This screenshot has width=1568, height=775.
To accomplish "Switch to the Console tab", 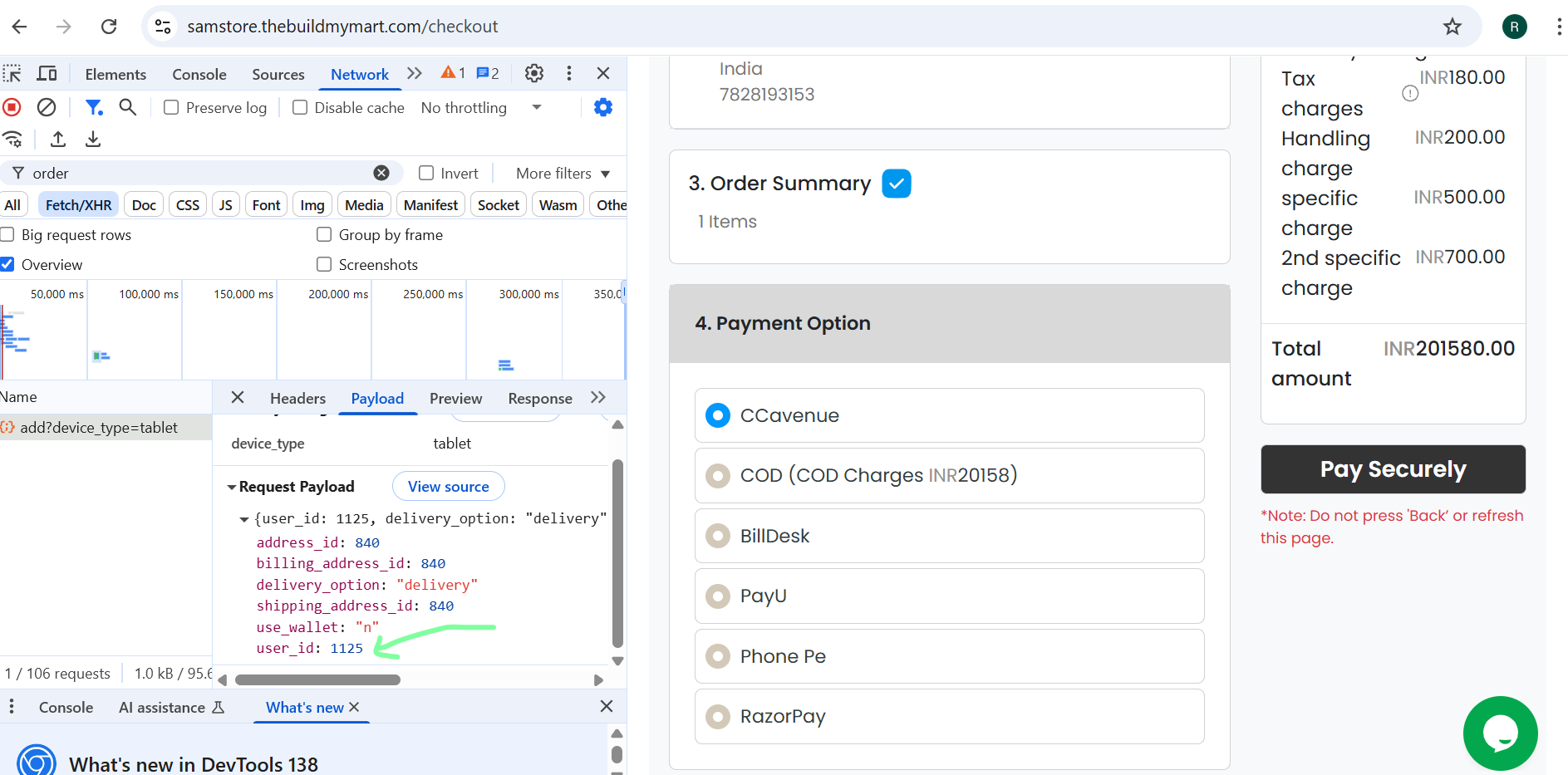I will coord(199,74).
